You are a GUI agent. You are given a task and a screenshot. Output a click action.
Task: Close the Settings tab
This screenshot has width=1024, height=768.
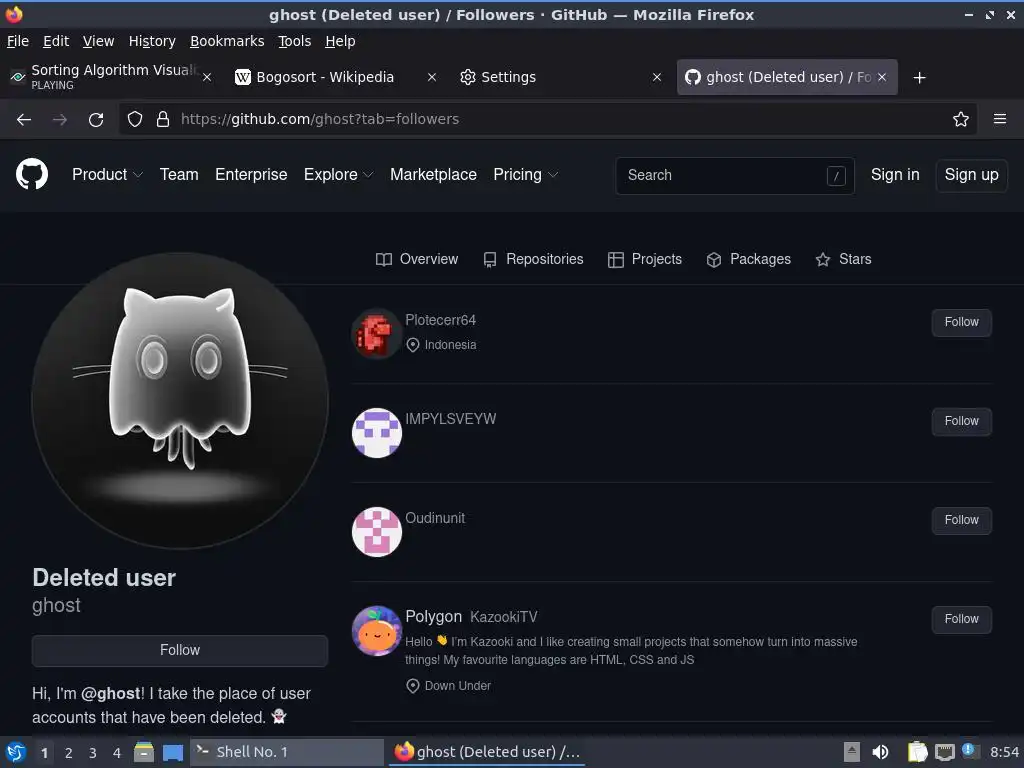tap(657, 77)
